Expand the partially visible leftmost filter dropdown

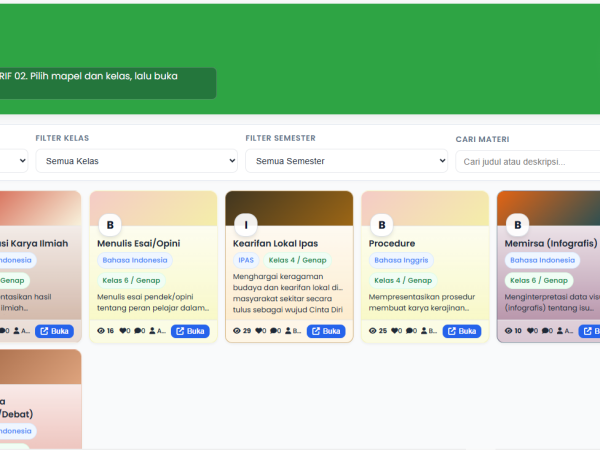click(14, 161)
